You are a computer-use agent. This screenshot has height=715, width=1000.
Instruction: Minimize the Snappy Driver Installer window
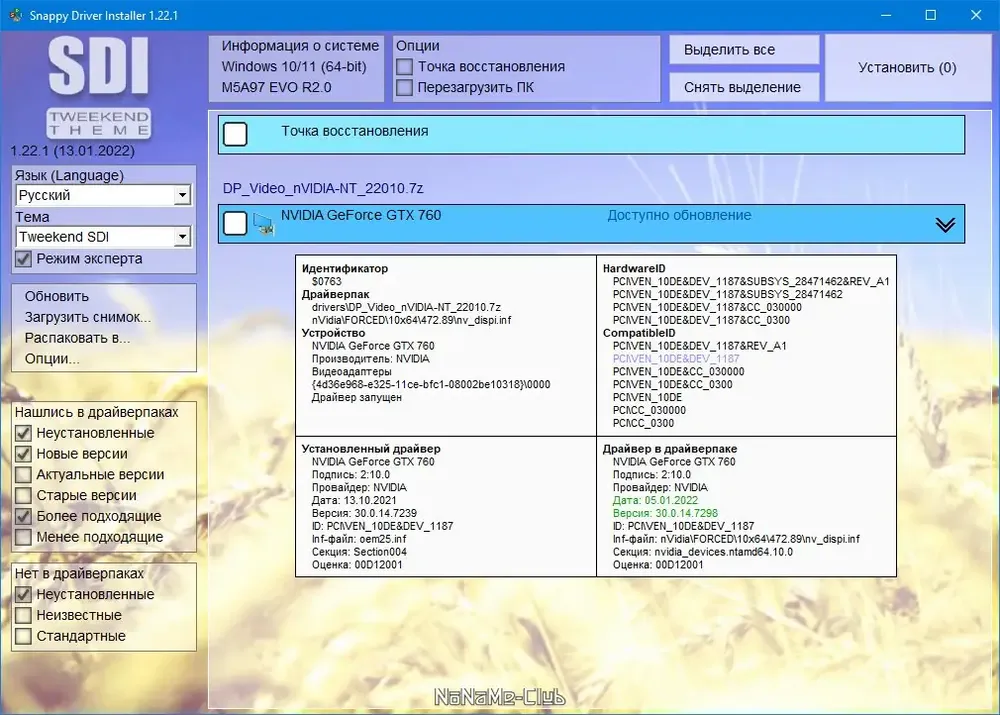(886, 15)
